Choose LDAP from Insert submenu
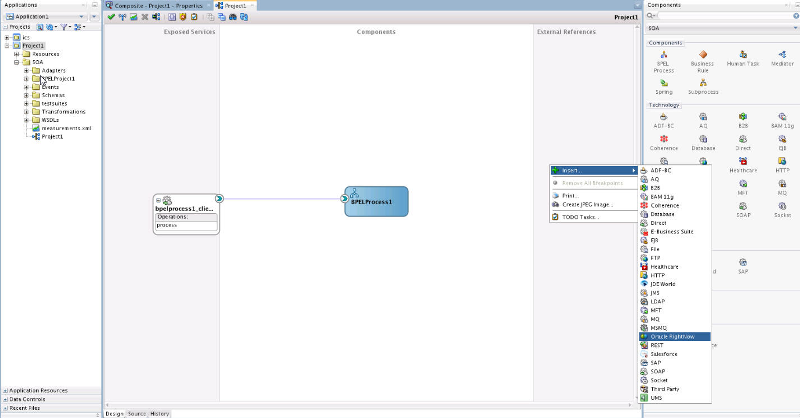This screenshot has width=800, height=418. 674,302
